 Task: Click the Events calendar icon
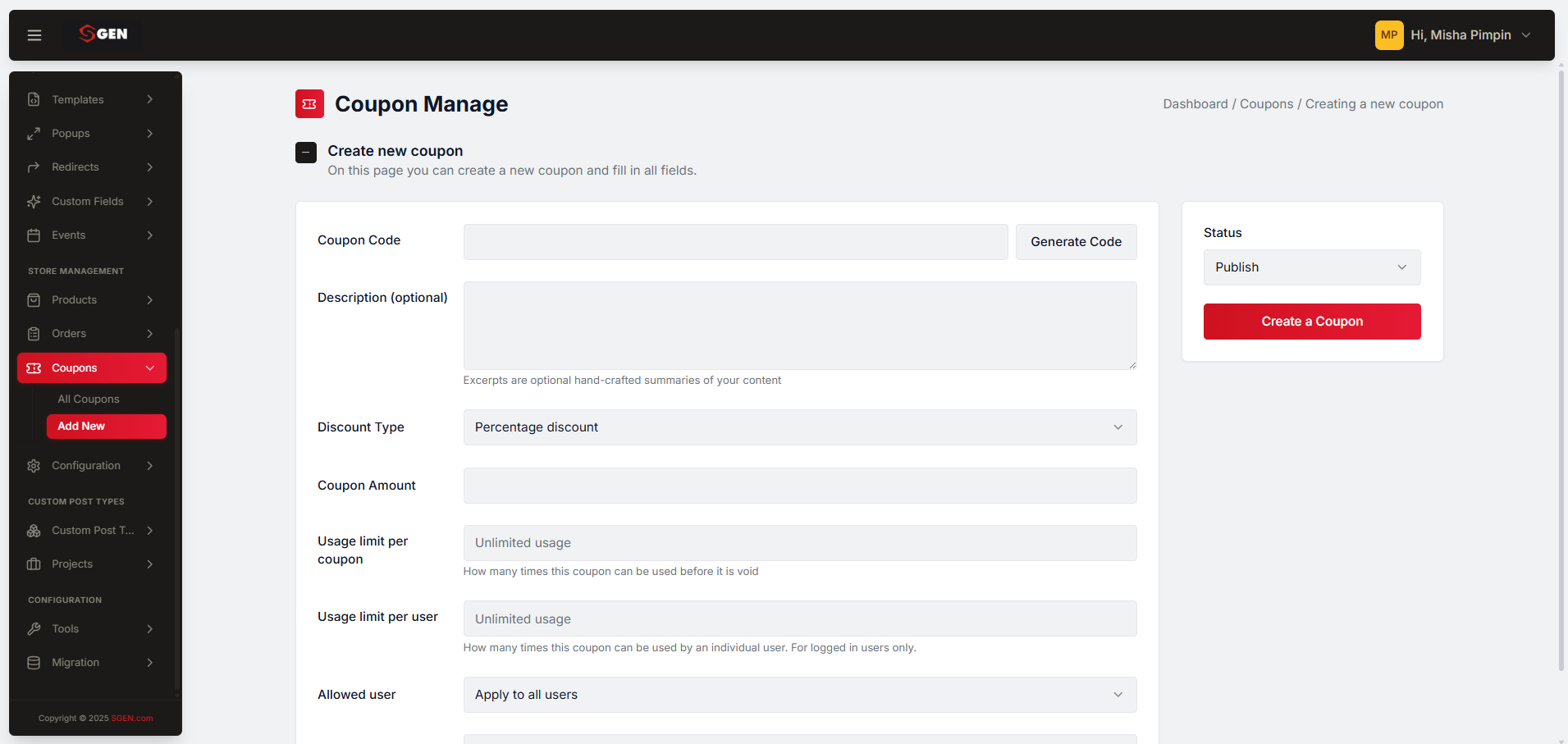tap(34, 235)
